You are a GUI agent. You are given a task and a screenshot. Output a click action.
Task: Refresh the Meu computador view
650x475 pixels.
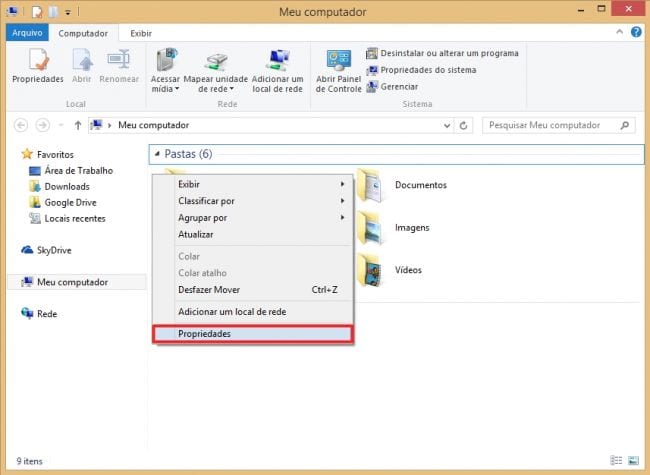(463, 125)
